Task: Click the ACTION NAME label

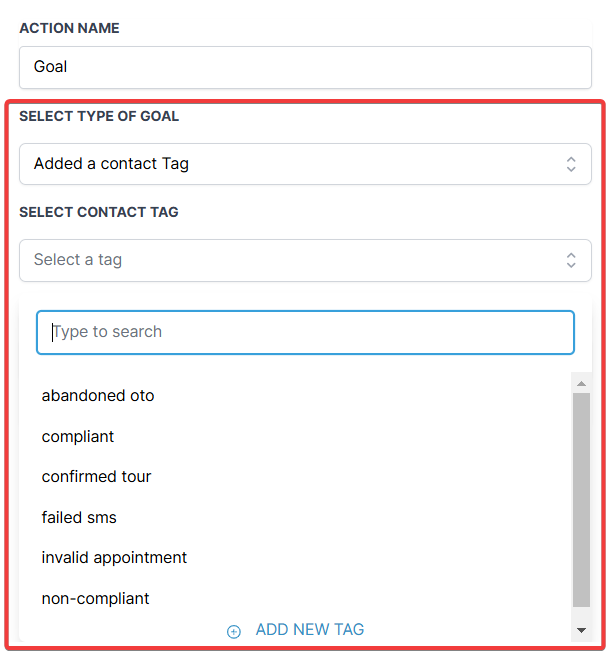Action: pos(69,28)
